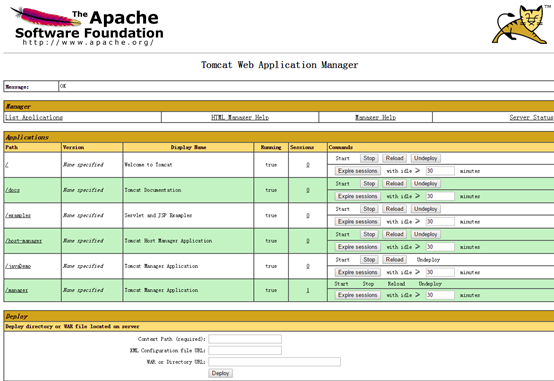Click the 'Running' column header
Screen dimensions: 554x381
[x=271, y=147]
